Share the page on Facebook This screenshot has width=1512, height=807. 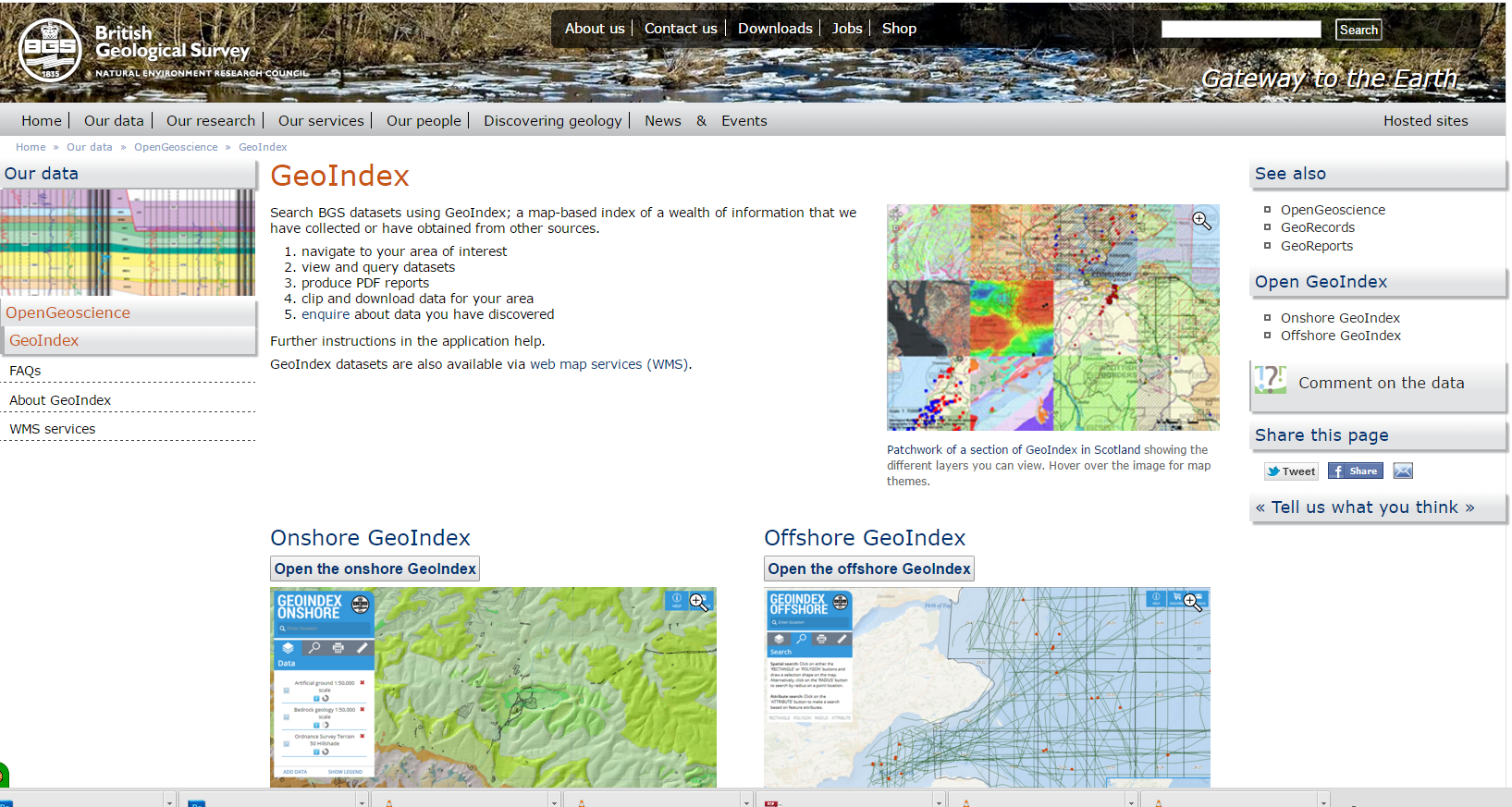click(x=1355, y=471)
